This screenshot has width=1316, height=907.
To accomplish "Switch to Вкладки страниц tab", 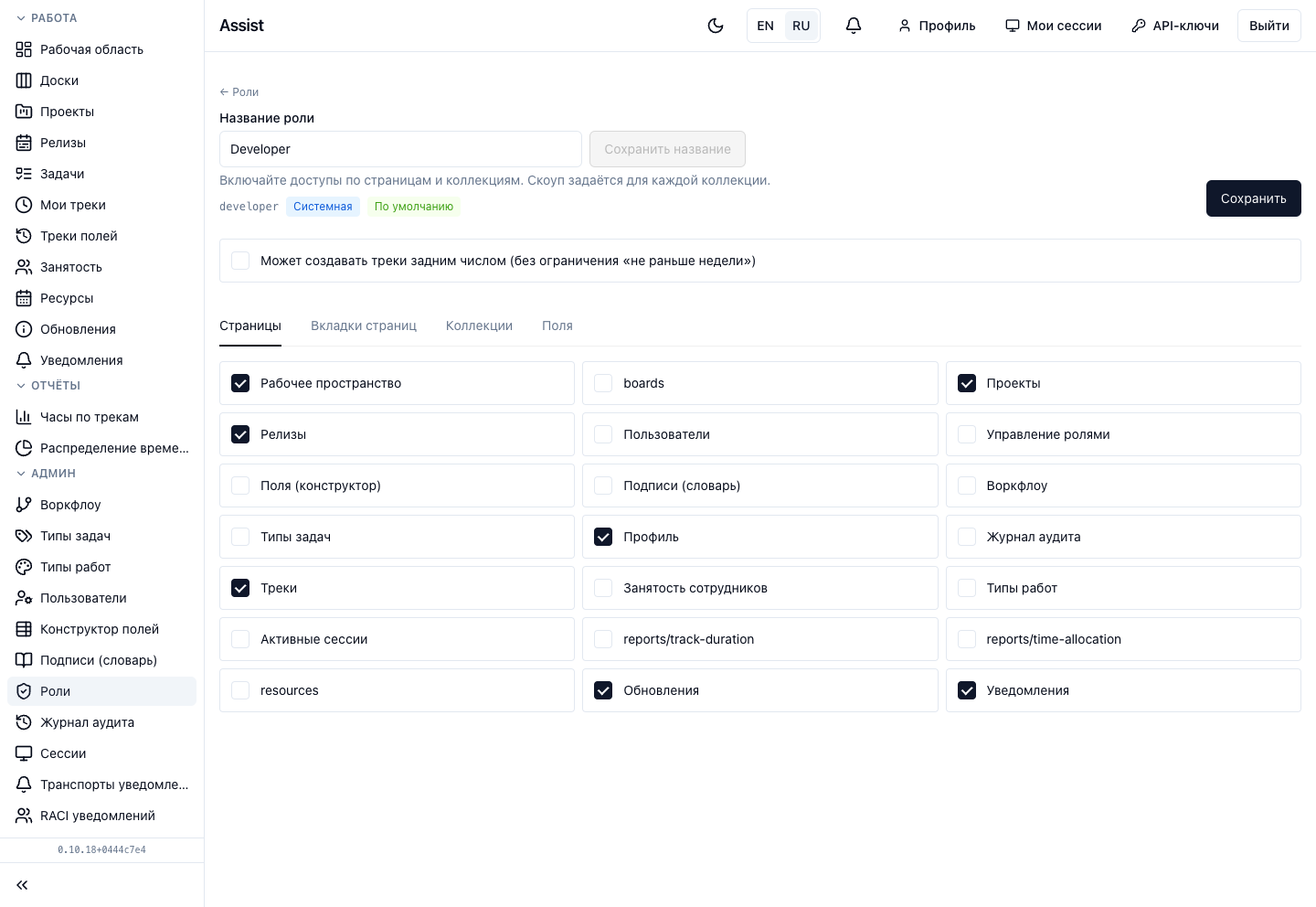I will click(x=364, y=325).
